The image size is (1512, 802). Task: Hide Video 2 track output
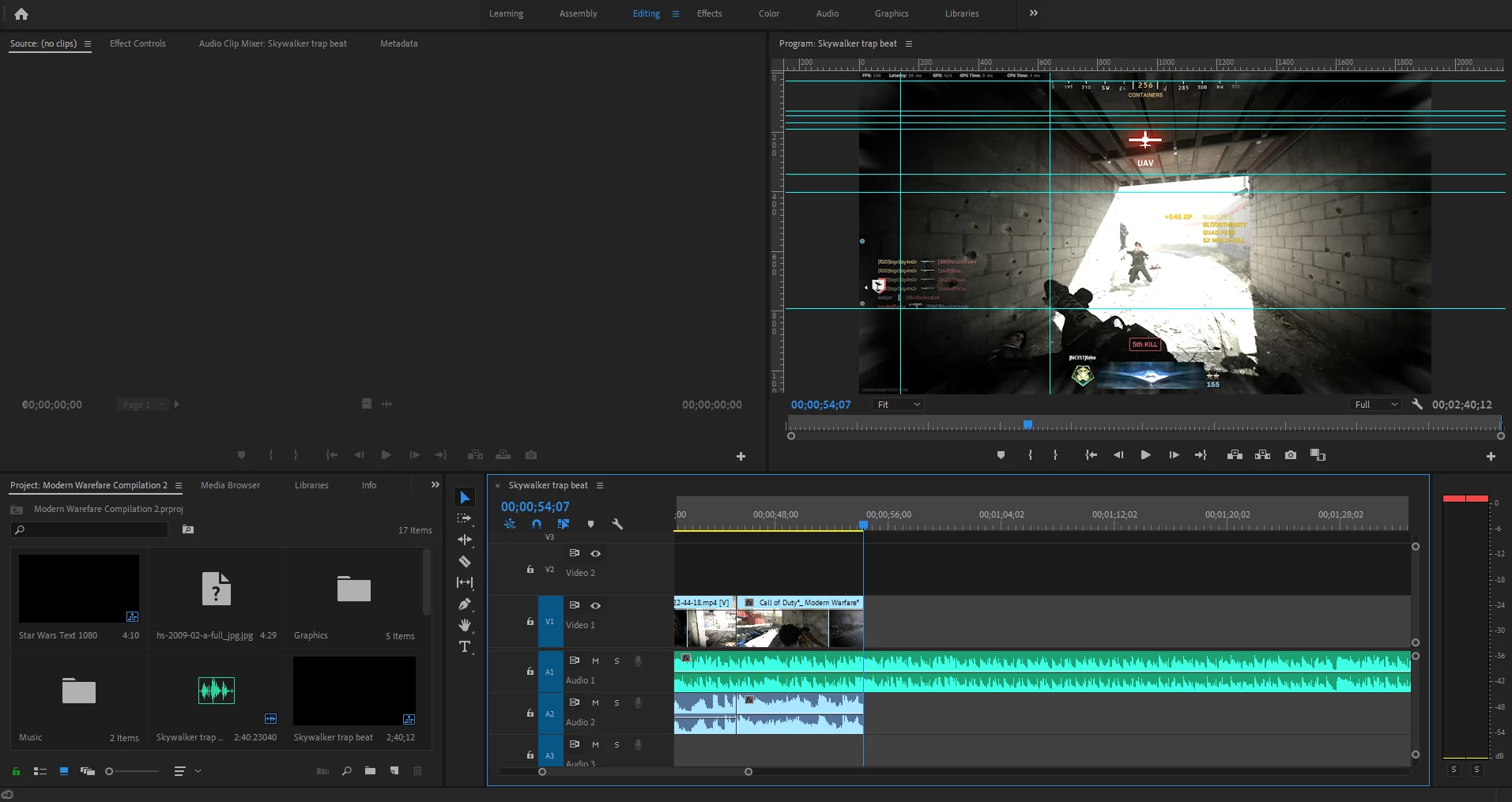click(x=596, y=554)
